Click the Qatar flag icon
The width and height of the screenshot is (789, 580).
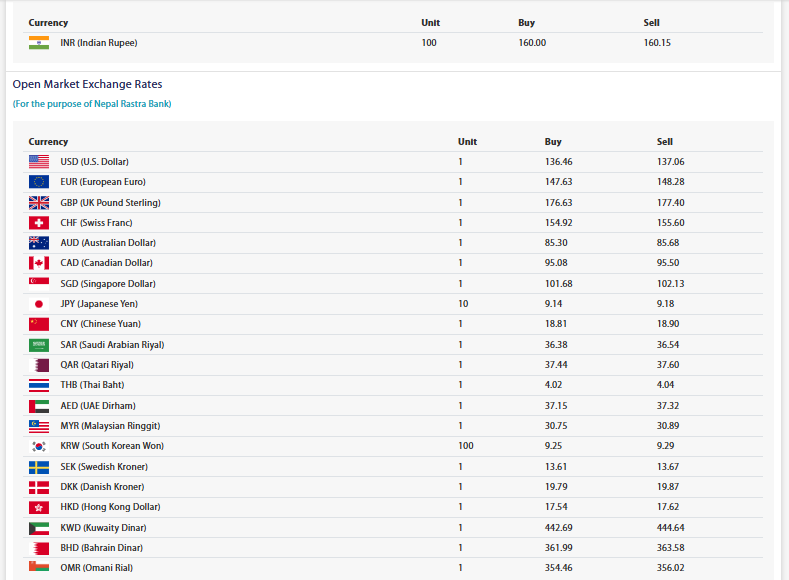coord(39,365)
